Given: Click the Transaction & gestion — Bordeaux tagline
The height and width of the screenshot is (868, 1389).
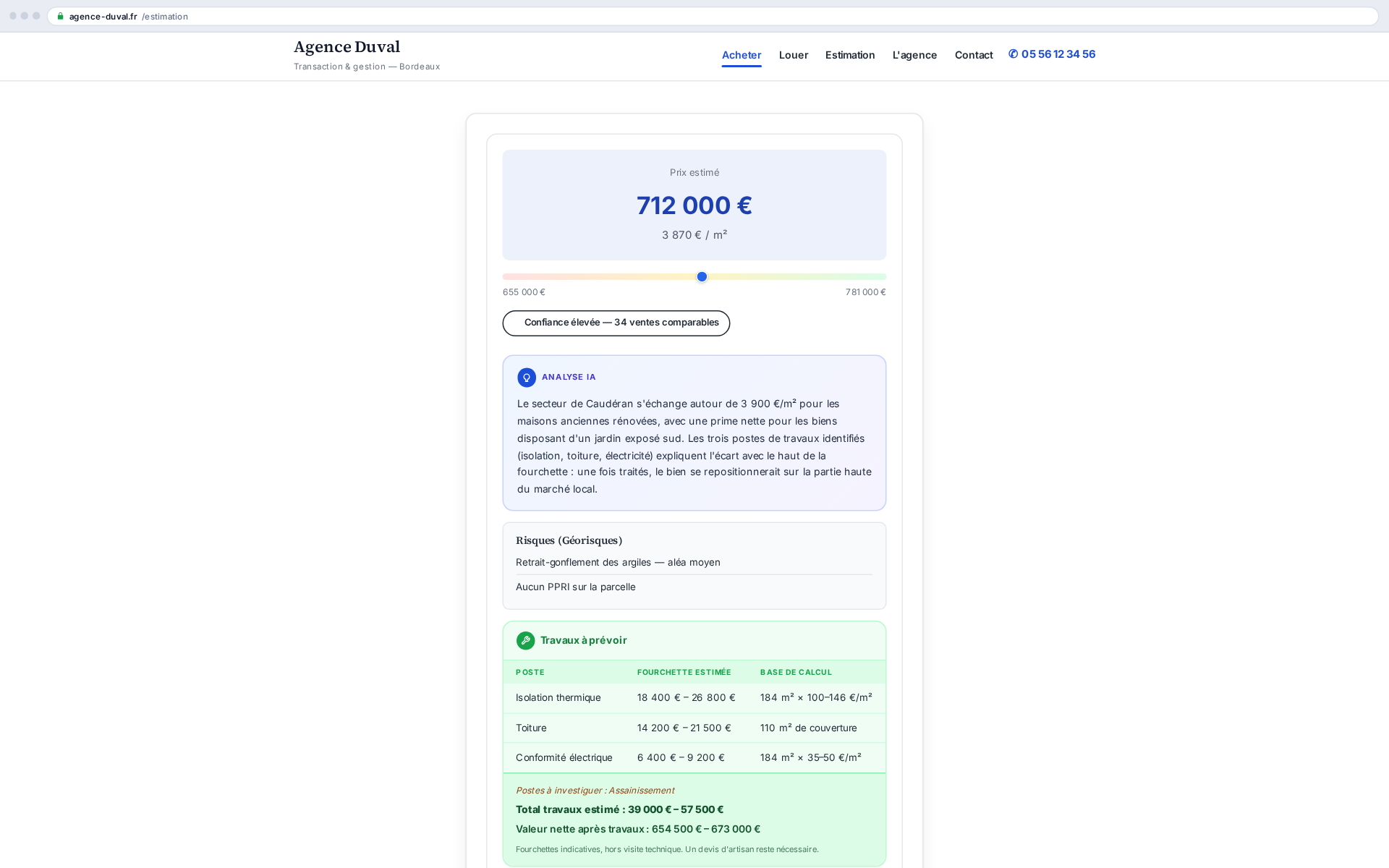Looking at the screenshot, I should click(x=367, y=67).
